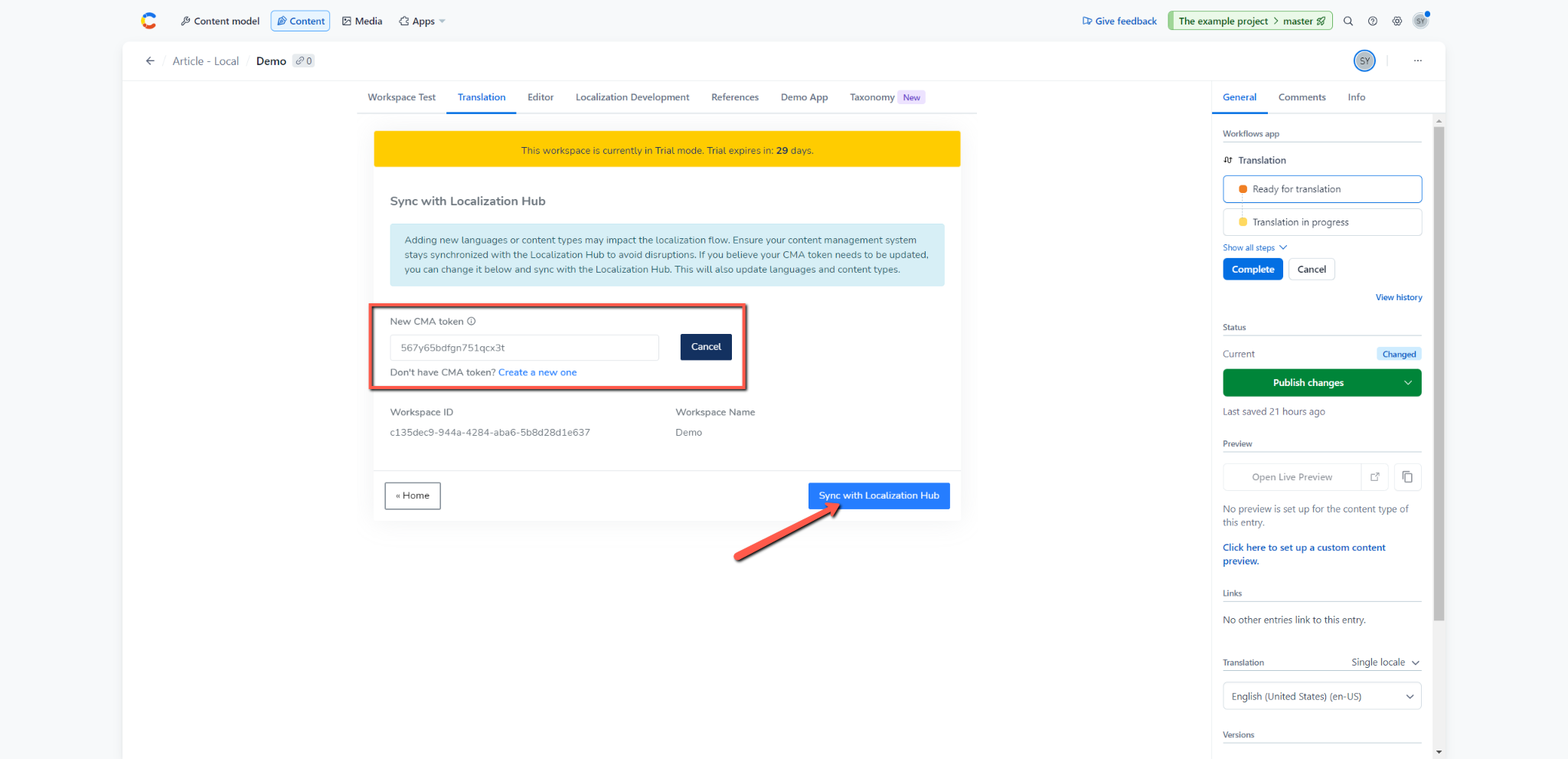Click the Contentful logo icon
1568x759 pixels.
coord(149,21)
